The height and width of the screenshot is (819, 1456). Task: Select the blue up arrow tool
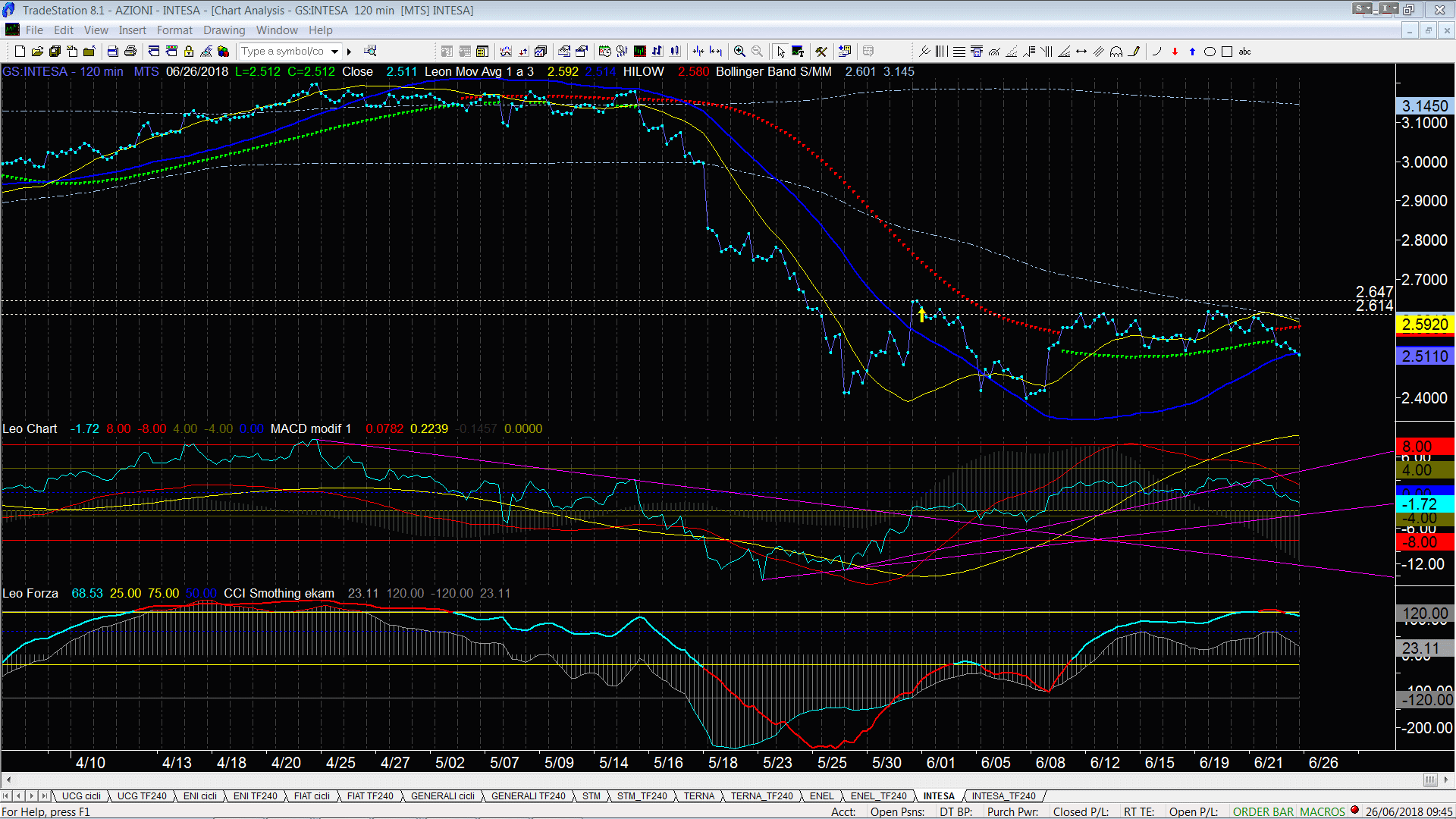pyautogui.click(x=1192, y=52)
